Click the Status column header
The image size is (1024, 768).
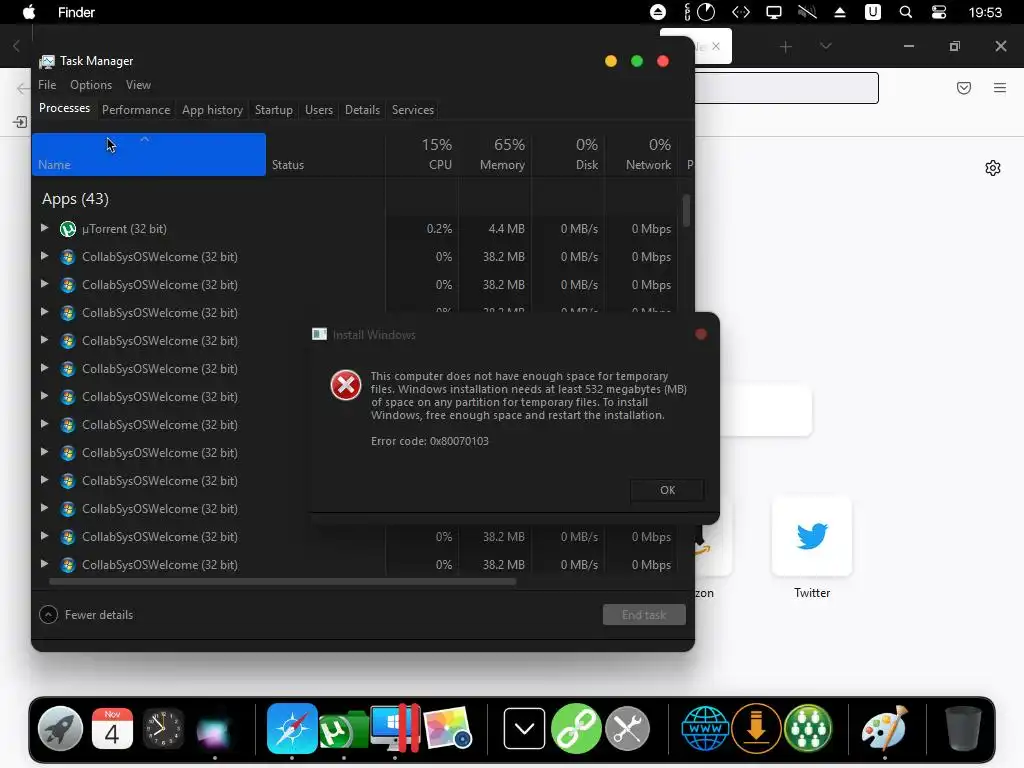(325, 155)
